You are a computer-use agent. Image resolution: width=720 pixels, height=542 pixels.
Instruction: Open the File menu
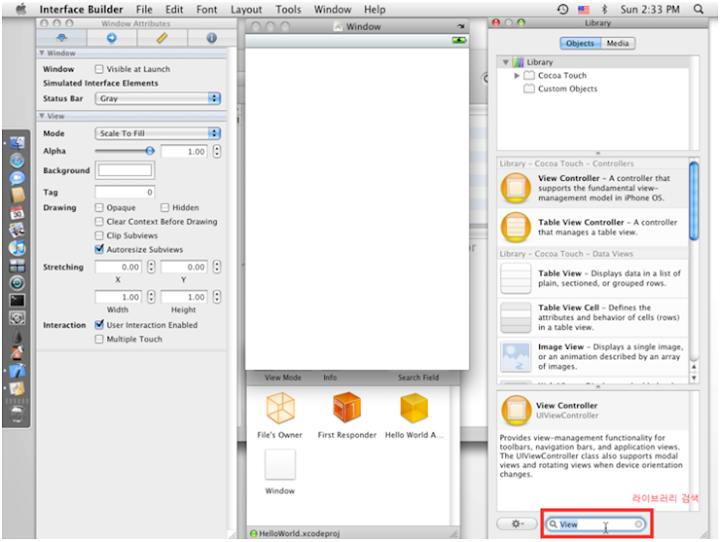click(144, 9)
